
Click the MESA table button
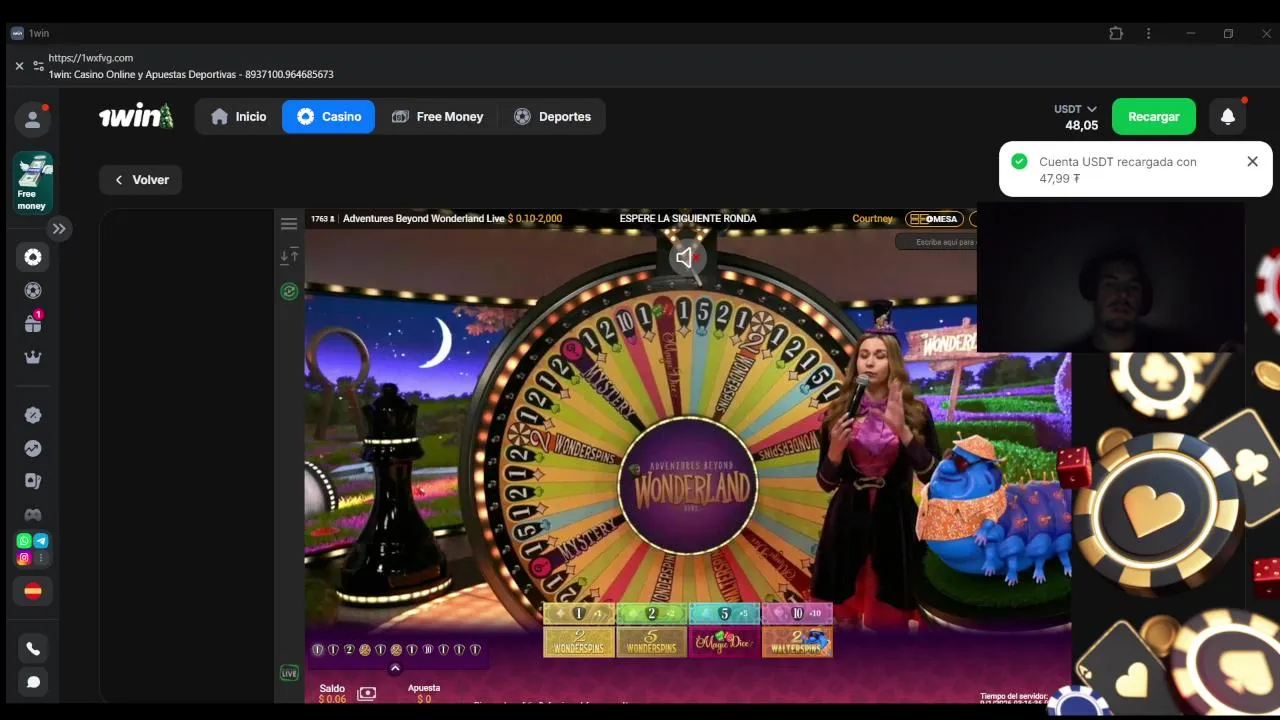coord(933,218)
